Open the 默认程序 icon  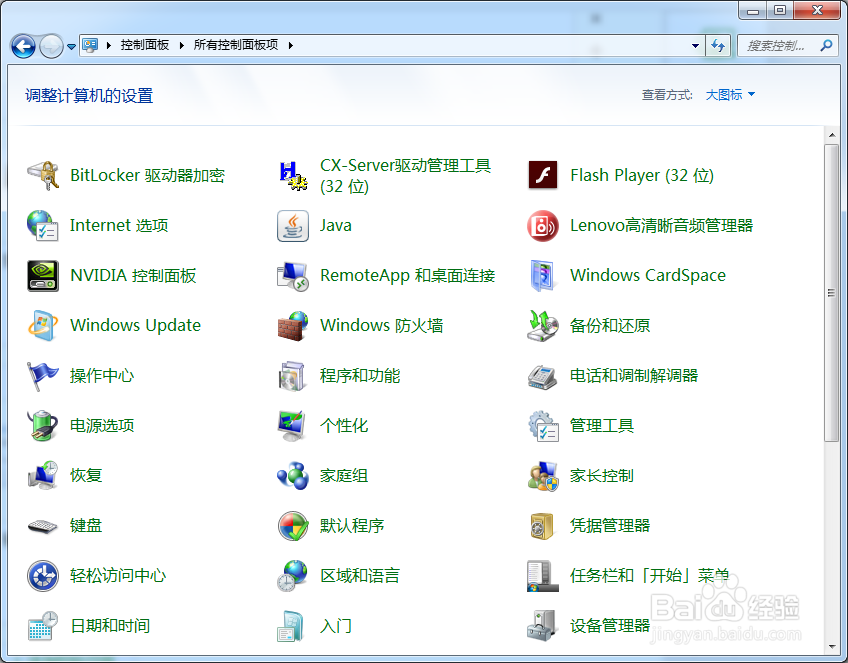[293, 526]
